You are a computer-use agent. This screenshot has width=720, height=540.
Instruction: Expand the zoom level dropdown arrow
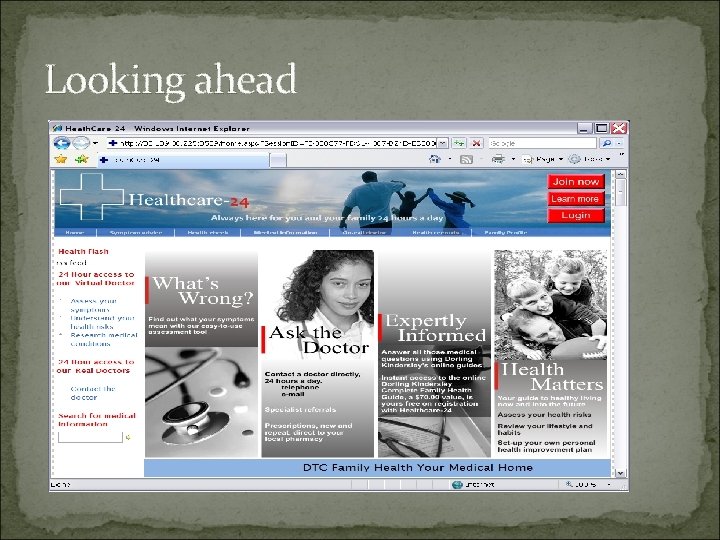tap(609, 484)
